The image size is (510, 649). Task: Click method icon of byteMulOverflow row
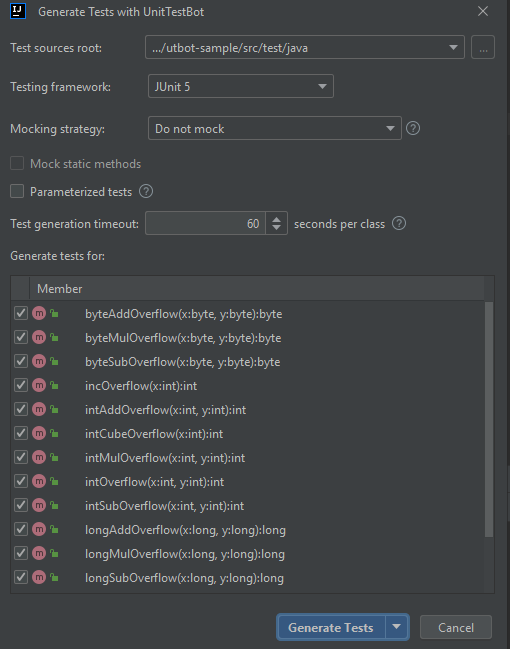pos(39,337)
